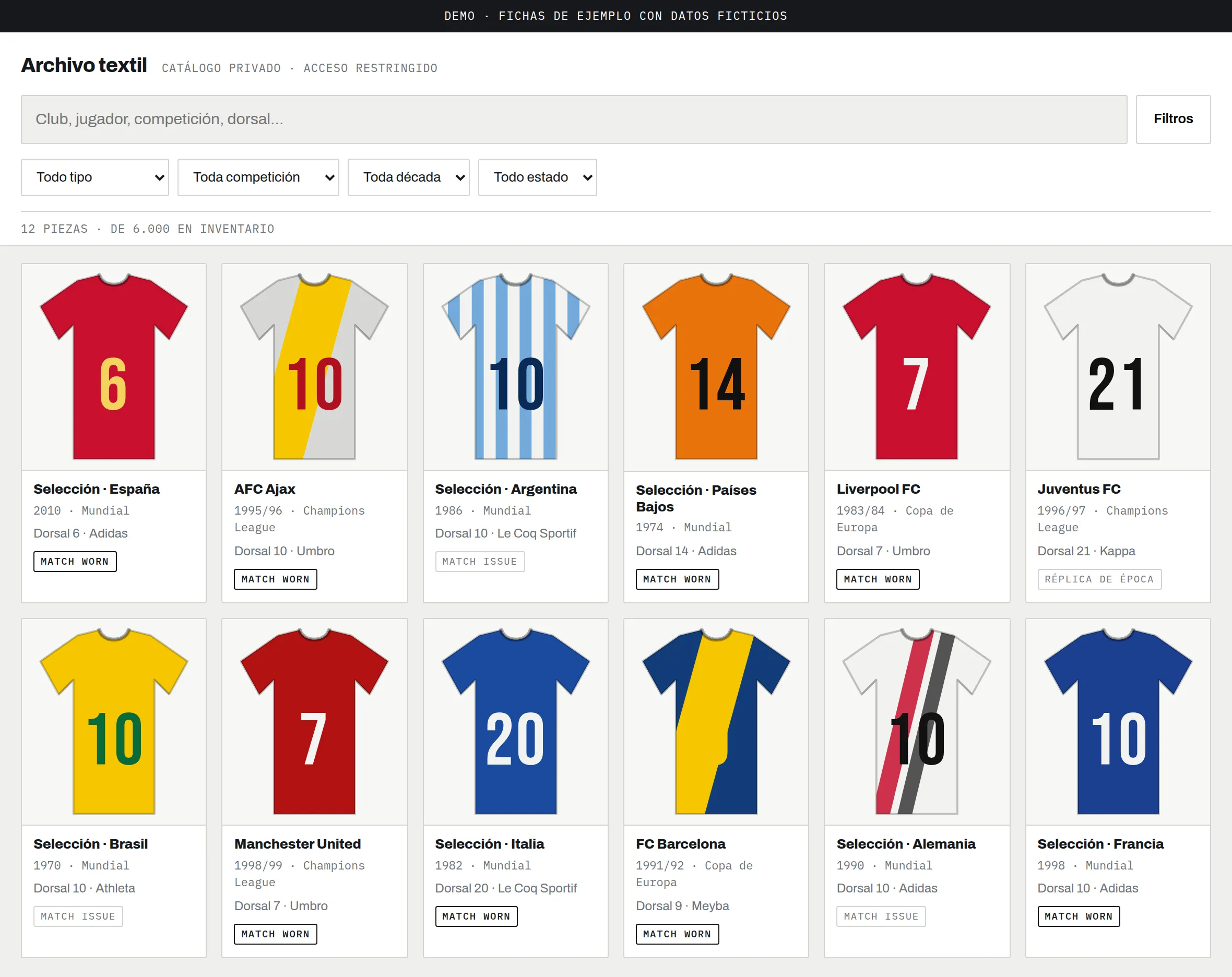Click the text '1998 · Mundial'
This screenshot has height=977, width=1232.
click(x=1085, y=865)
